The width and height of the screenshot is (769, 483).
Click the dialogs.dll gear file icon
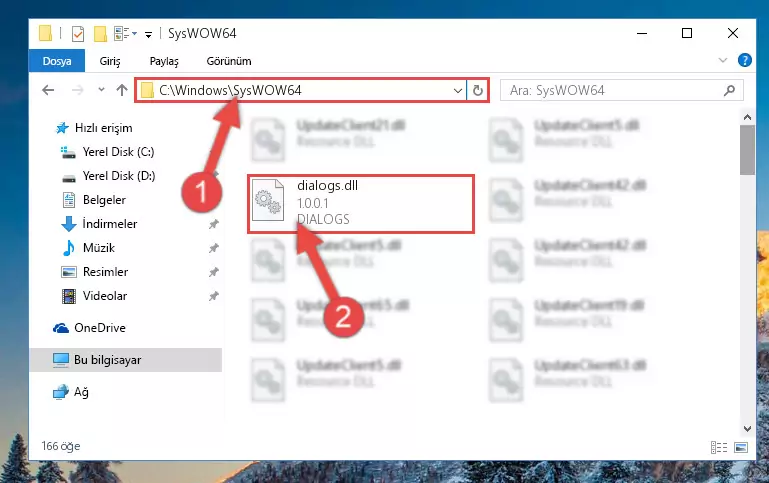coord(268,200)
